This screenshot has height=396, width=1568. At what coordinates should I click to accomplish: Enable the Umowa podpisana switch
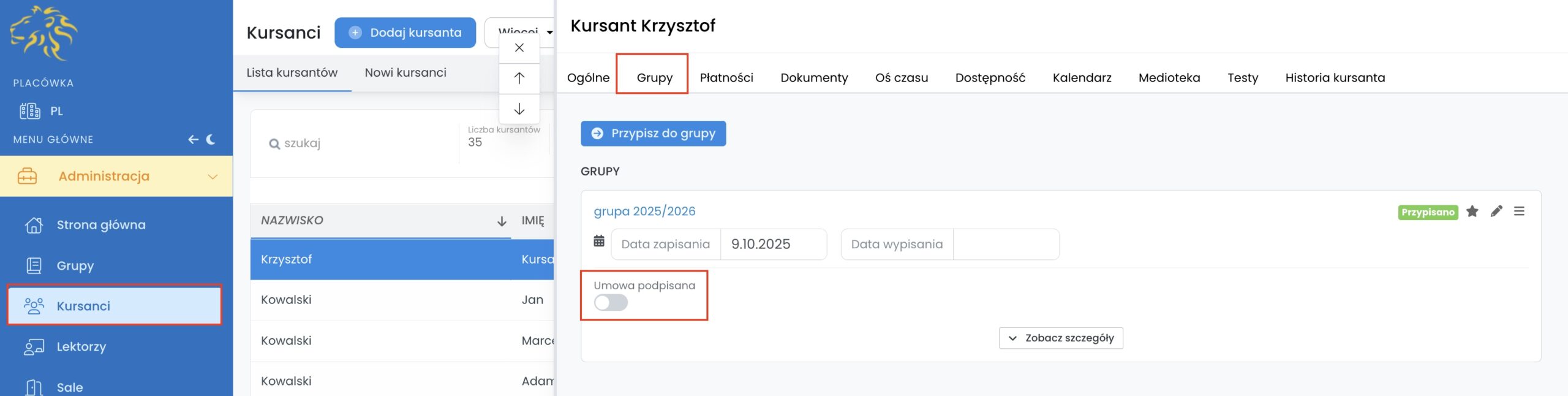[611, 302]
